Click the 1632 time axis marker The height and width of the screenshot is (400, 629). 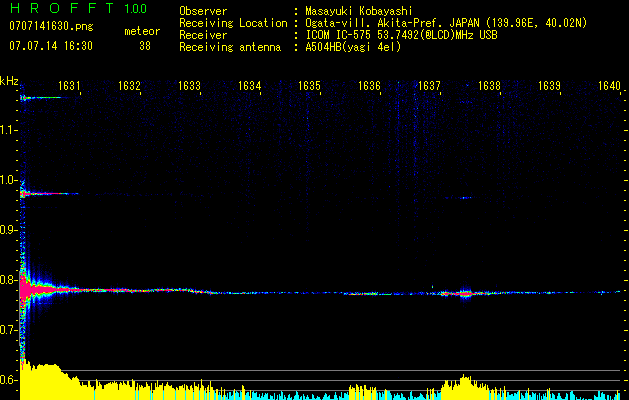[129, 86]
